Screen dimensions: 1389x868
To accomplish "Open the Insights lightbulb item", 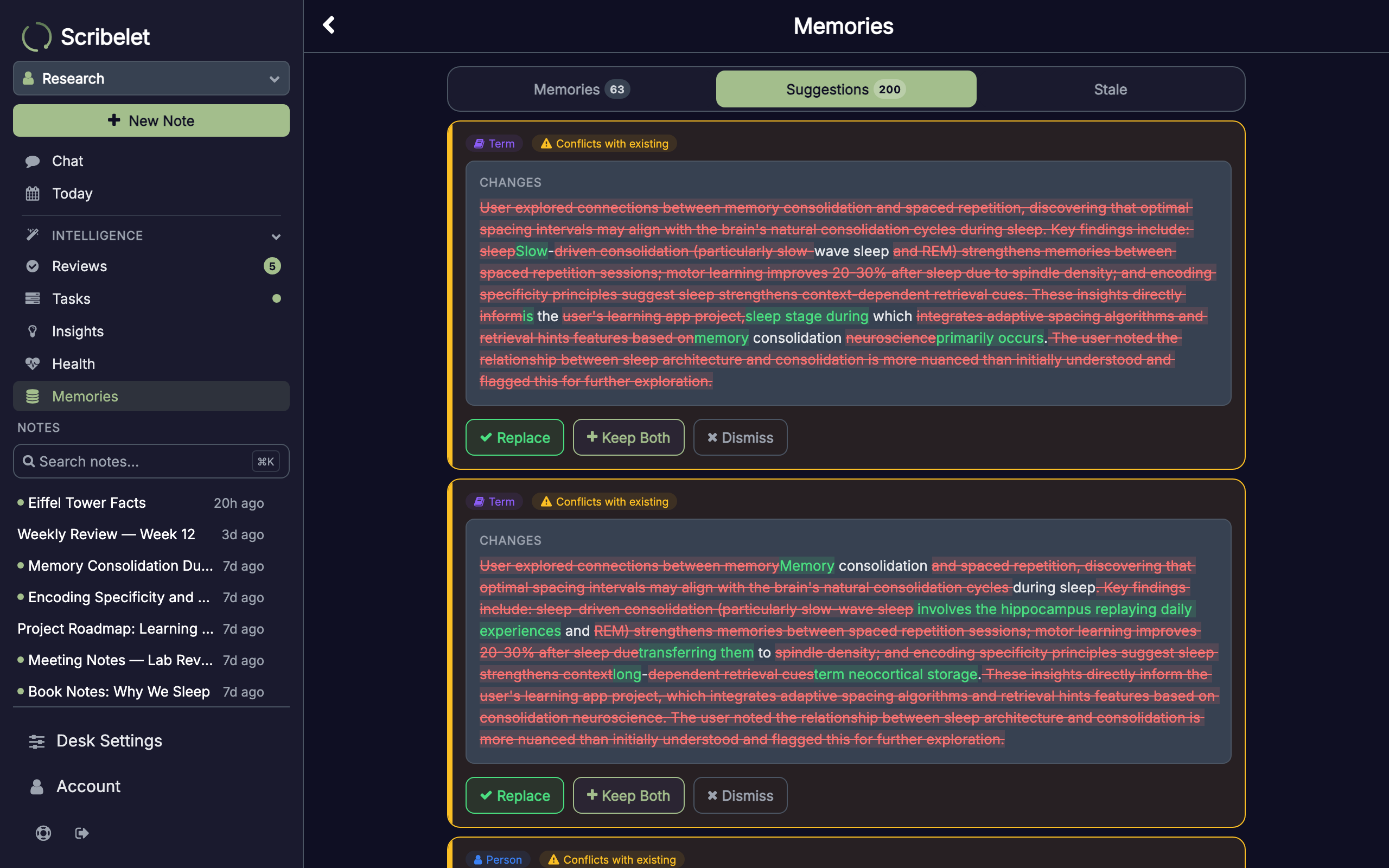I will pos(151,331).
